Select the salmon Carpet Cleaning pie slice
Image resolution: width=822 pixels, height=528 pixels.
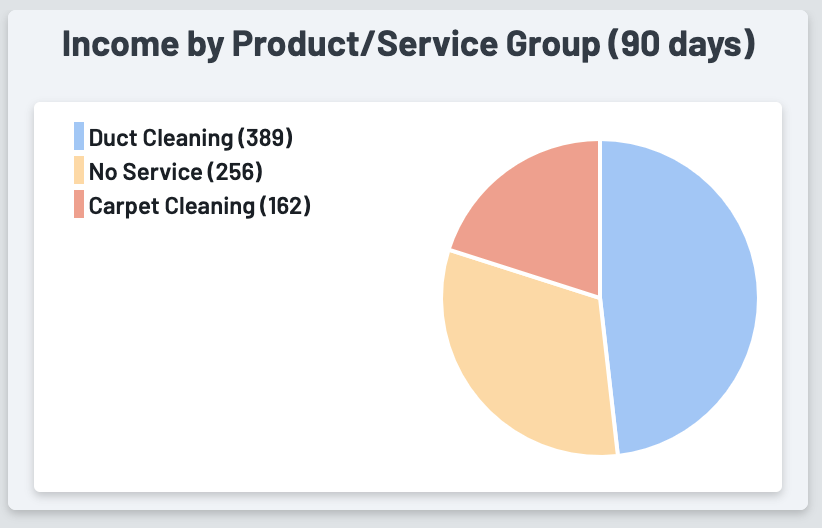tap(535, 215)
